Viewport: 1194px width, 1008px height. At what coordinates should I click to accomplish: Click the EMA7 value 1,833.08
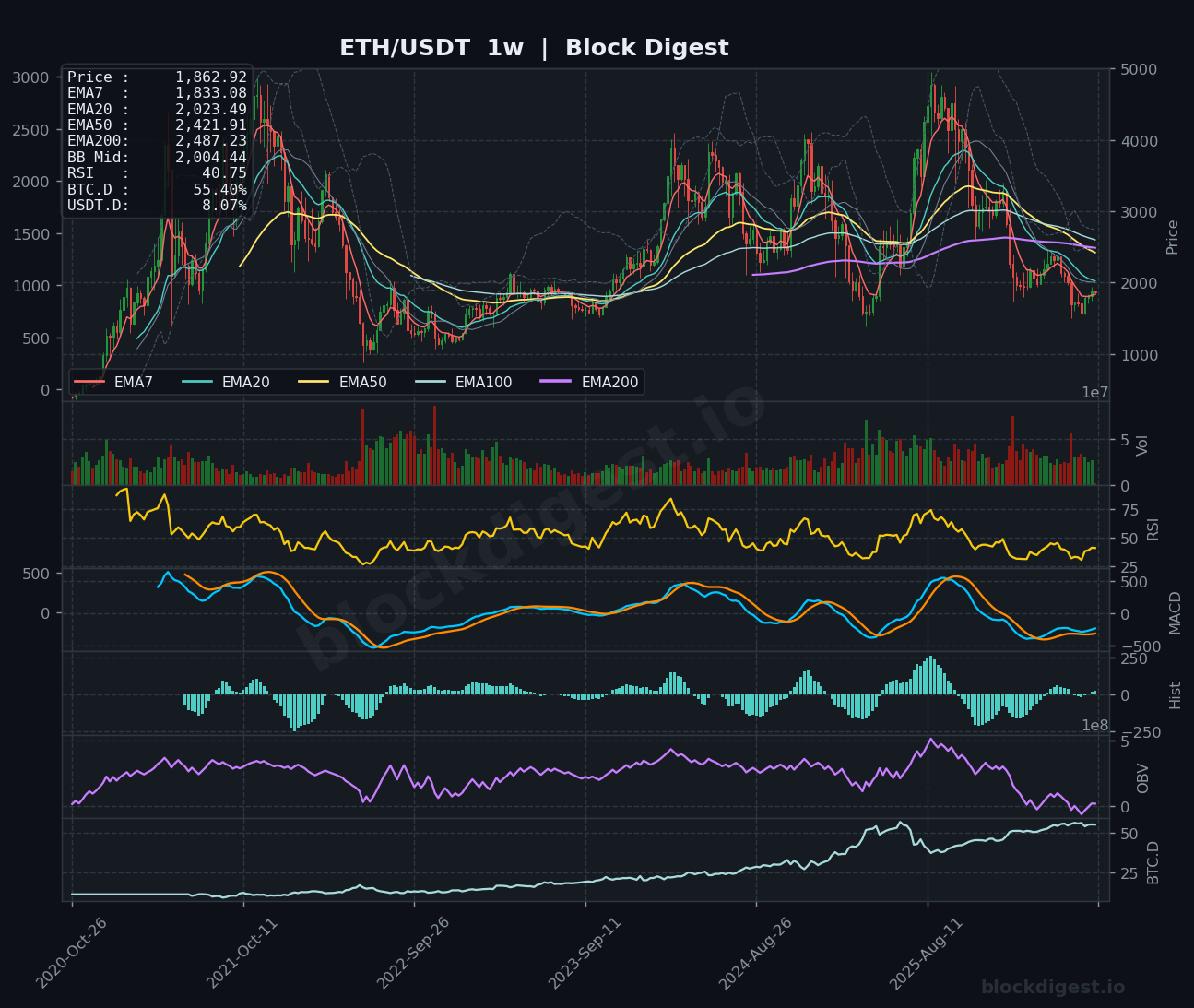point(211,93)
